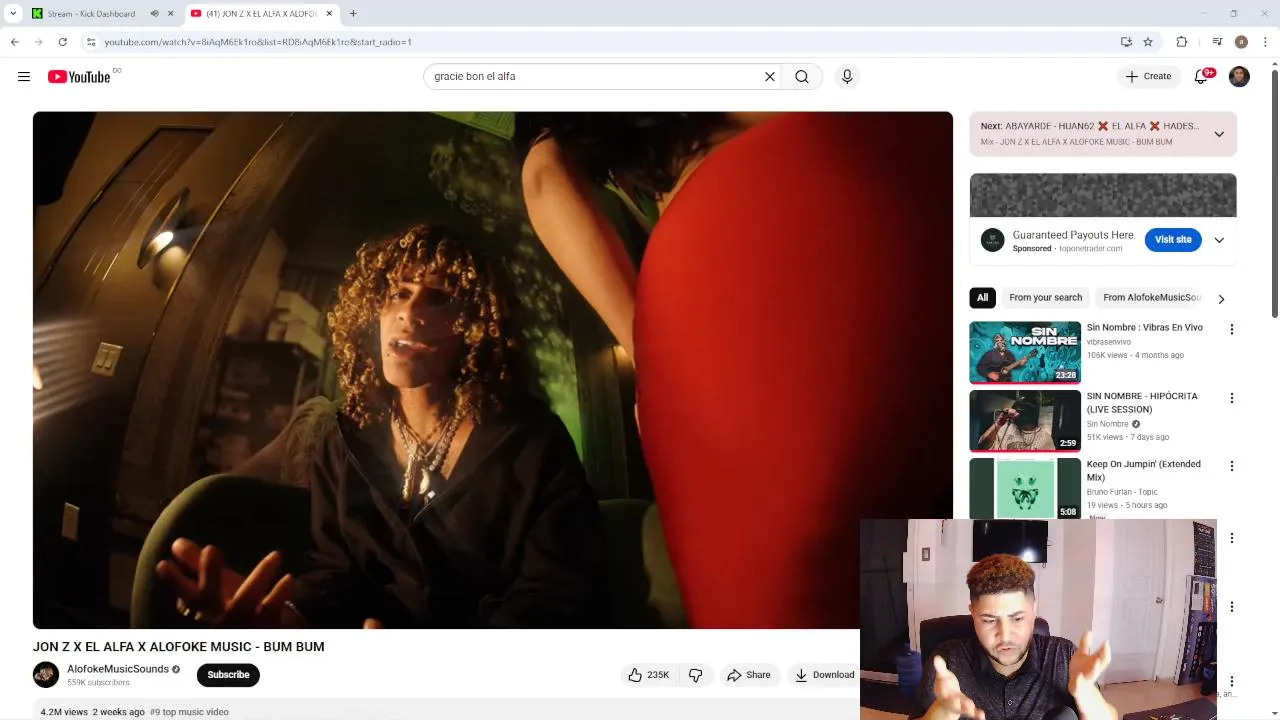This screenshot has width=1280, height=720.
Task: Click the ad banner image
Action: pyautogui.click(x=1103, y=195)
